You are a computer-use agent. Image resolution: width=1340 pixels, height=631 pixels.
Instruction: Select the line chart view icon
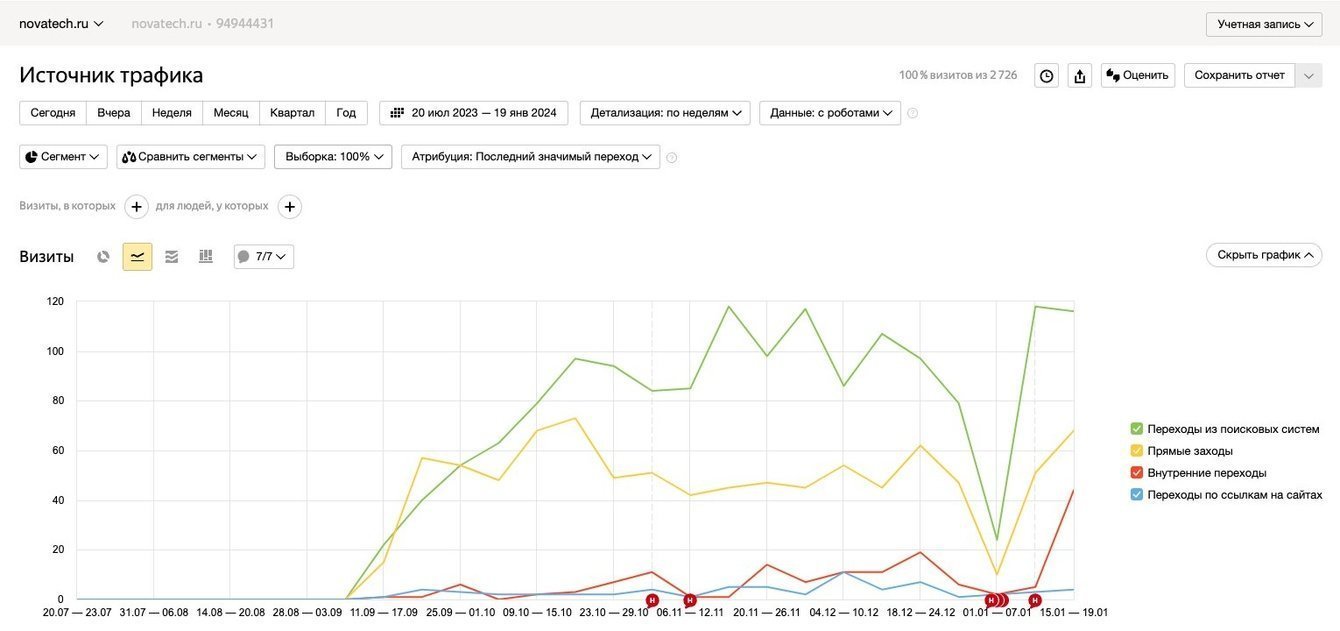point(137,257)
